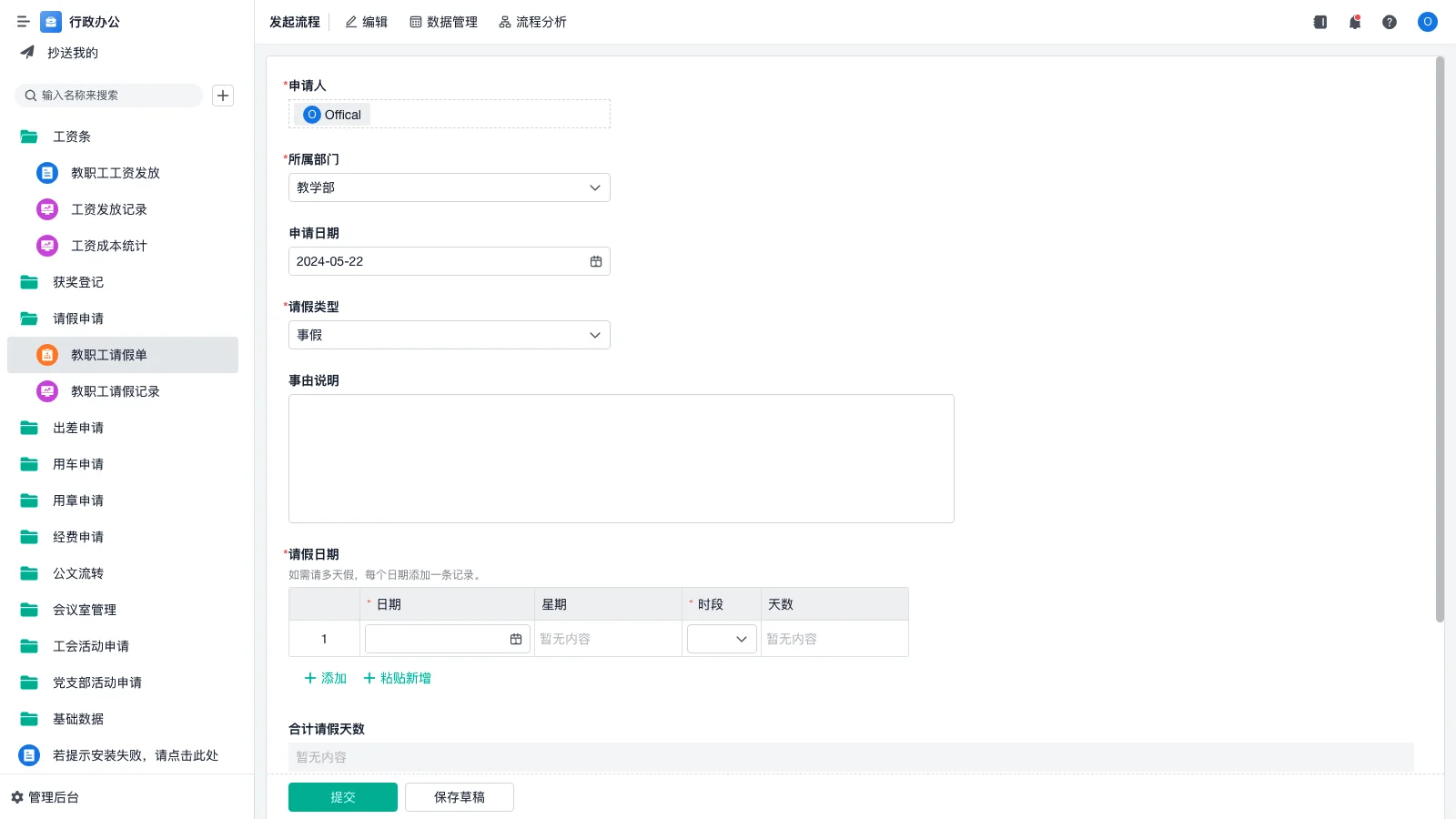The height and width of the screenshot is (819, 1456).
Task: Click the sidebar panel toggle icon beside notifications
Action: (x=1319, y=22)
